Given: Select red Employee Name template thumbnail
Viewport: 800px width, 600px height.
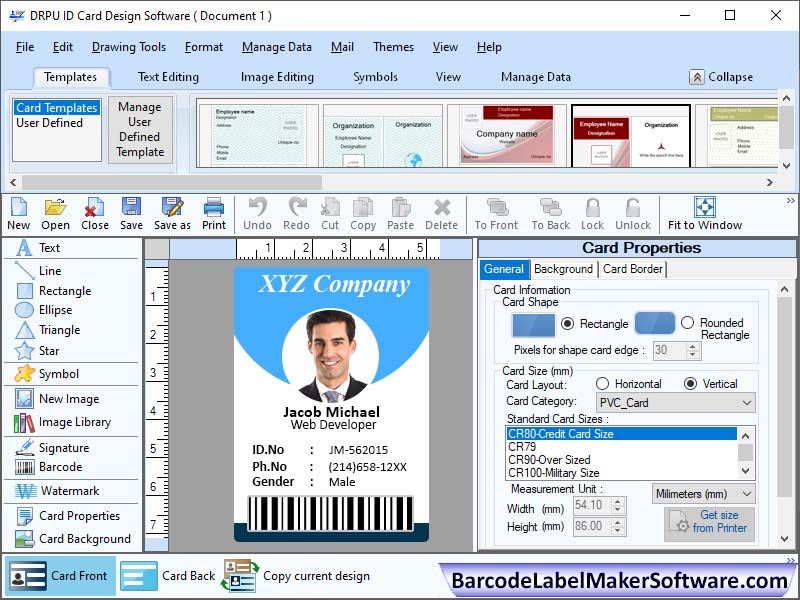Looking at the screenshot, I should 631,136.
